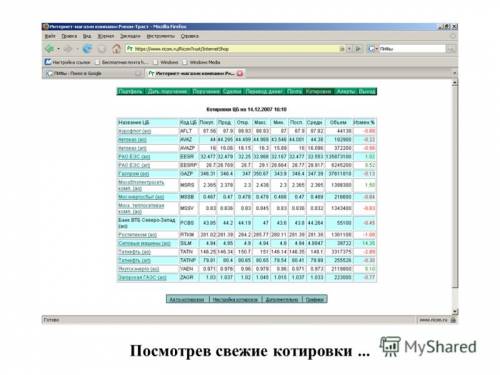The height and width of the screenshot is (375, 500).
Task: Open the Back button history dropdown
Action: [x=59, y=49]
